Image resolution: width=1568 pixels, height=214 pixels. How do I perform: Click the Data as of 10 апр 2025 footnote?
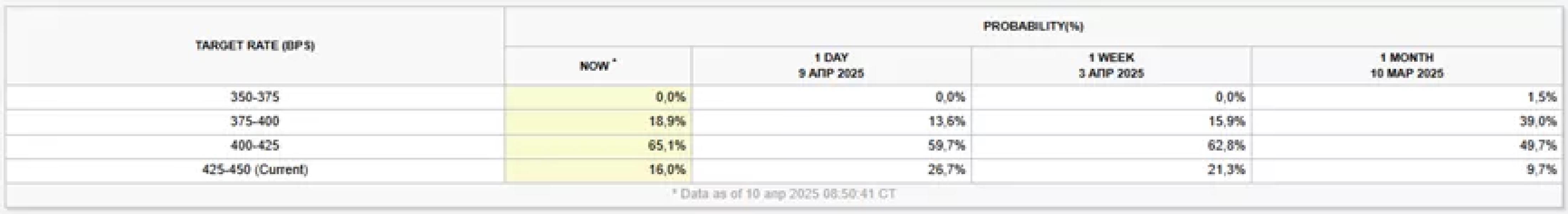pos(784,194)
